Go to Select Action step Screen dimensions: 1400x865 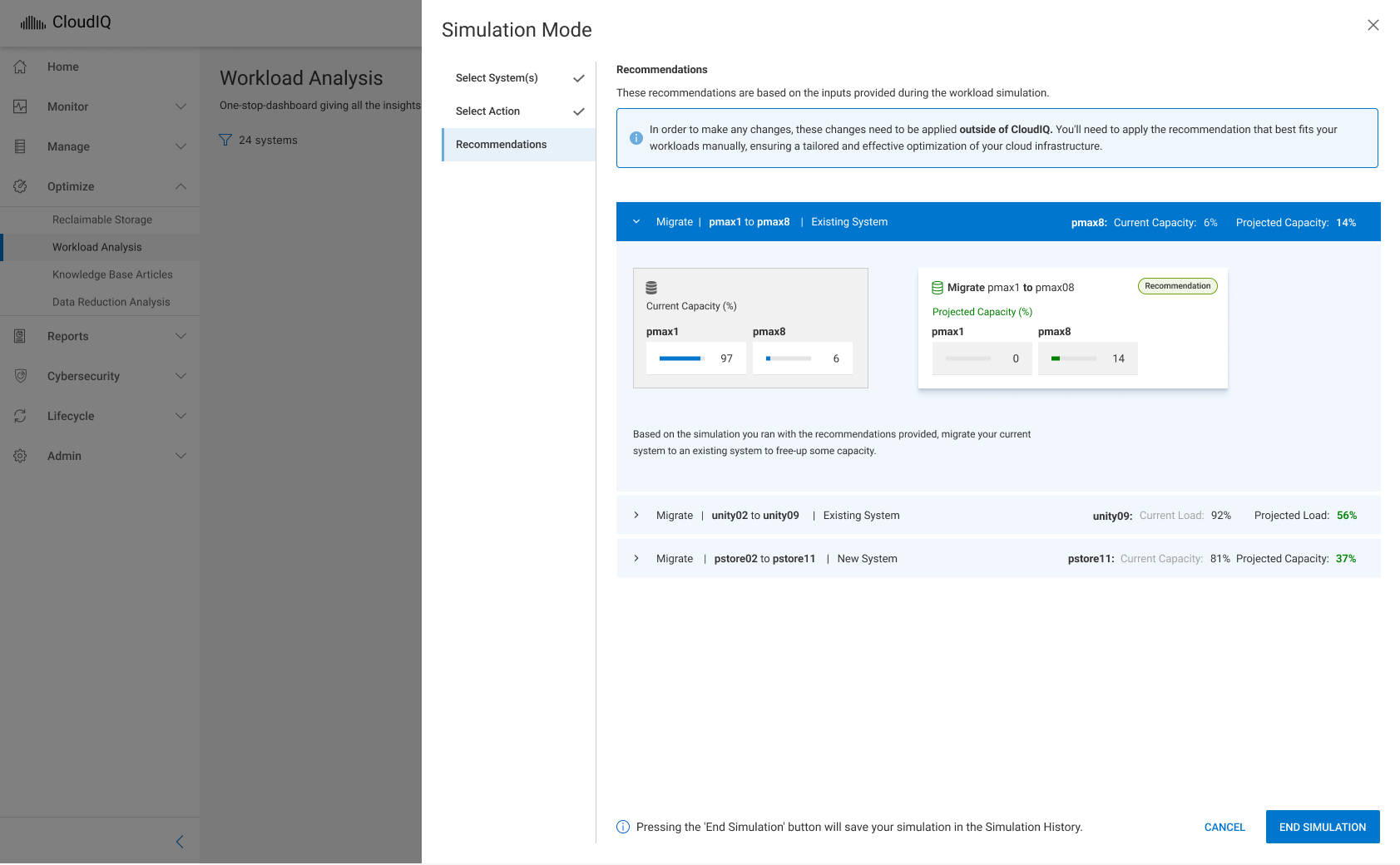pyautogui.click(x=518, y=111)
